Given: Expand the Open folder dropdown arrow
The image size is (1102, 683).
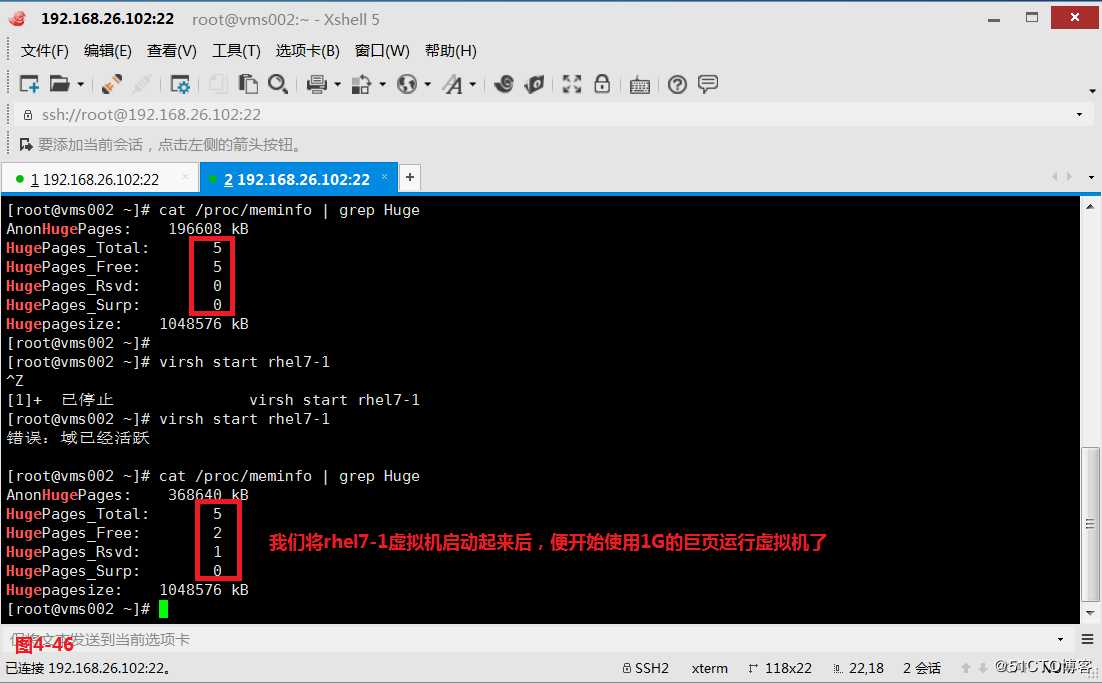Looking at the screenshot, I should [80, 85].
